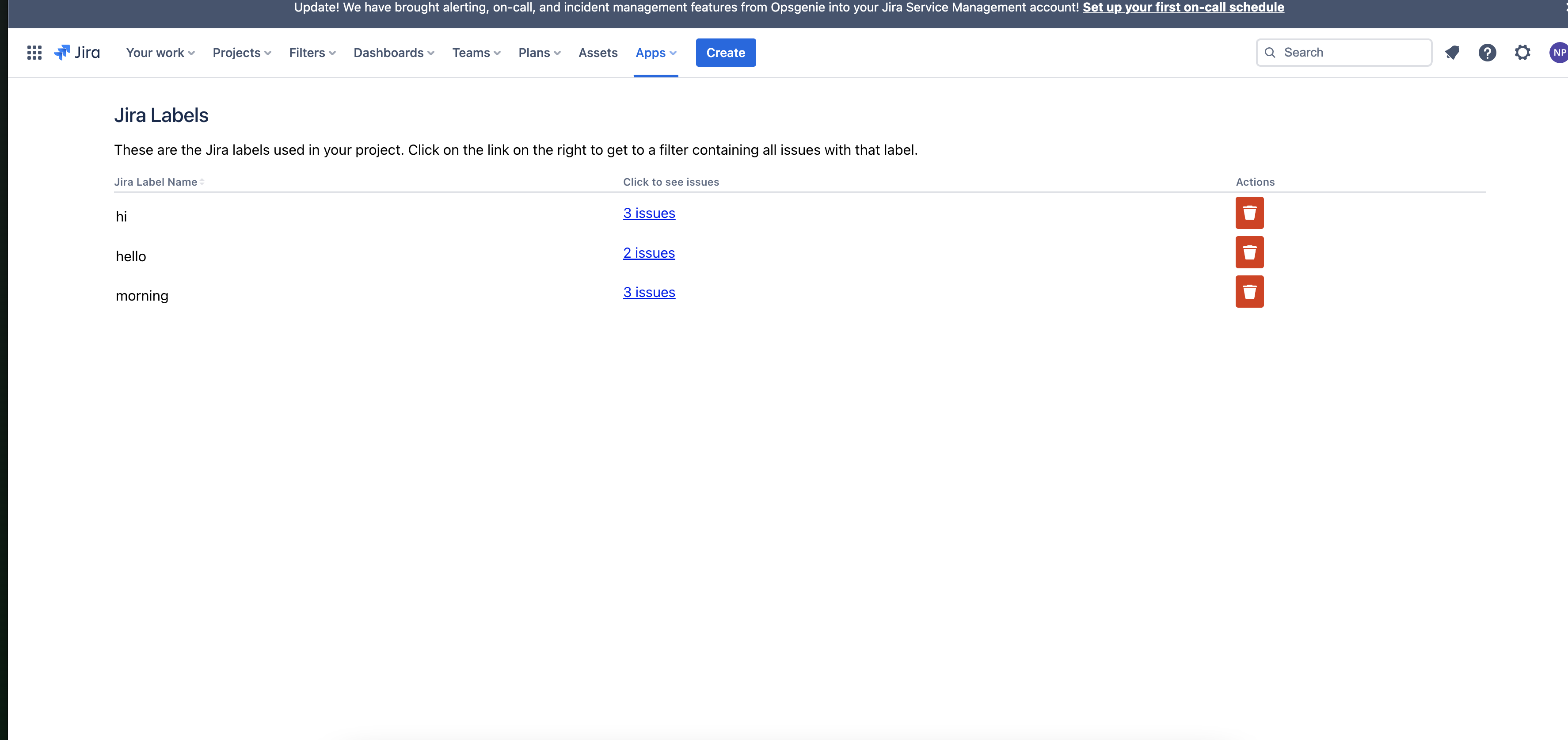
Task: Go to Assets in navigation
Action: point(598,53)
